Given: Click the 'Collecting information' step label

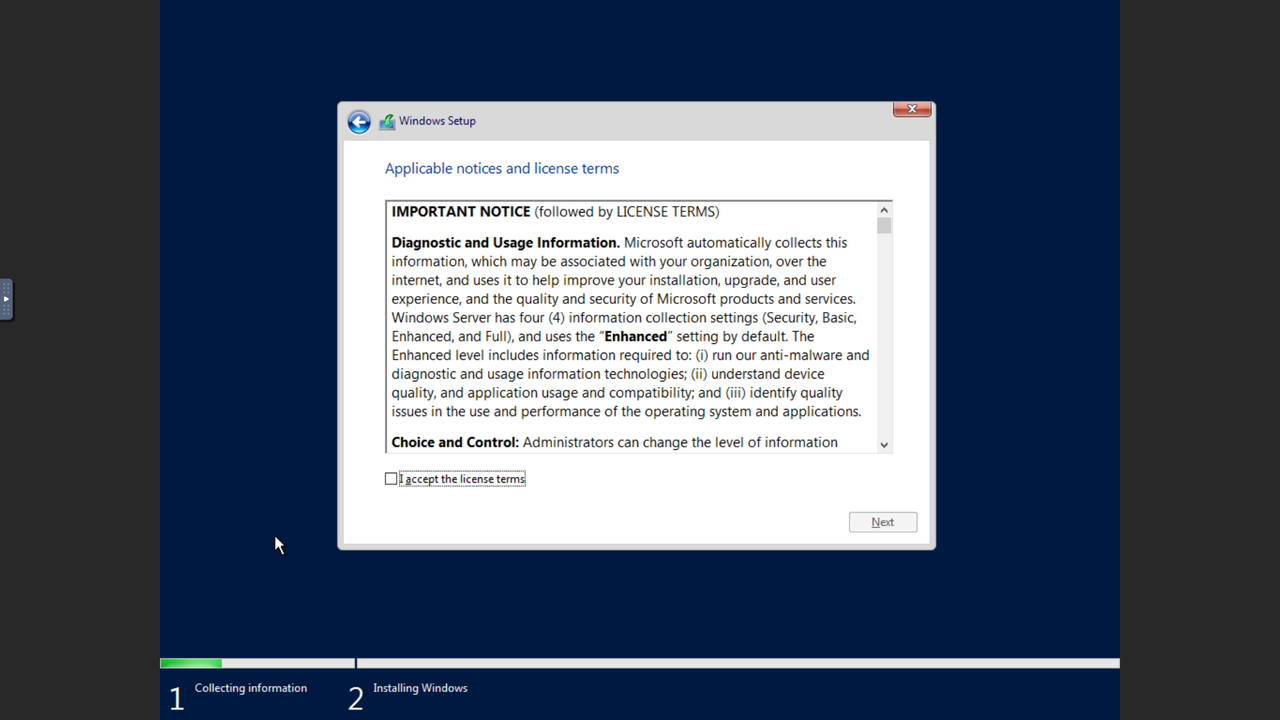Looking at the screenshot, I should click(251, 688).
